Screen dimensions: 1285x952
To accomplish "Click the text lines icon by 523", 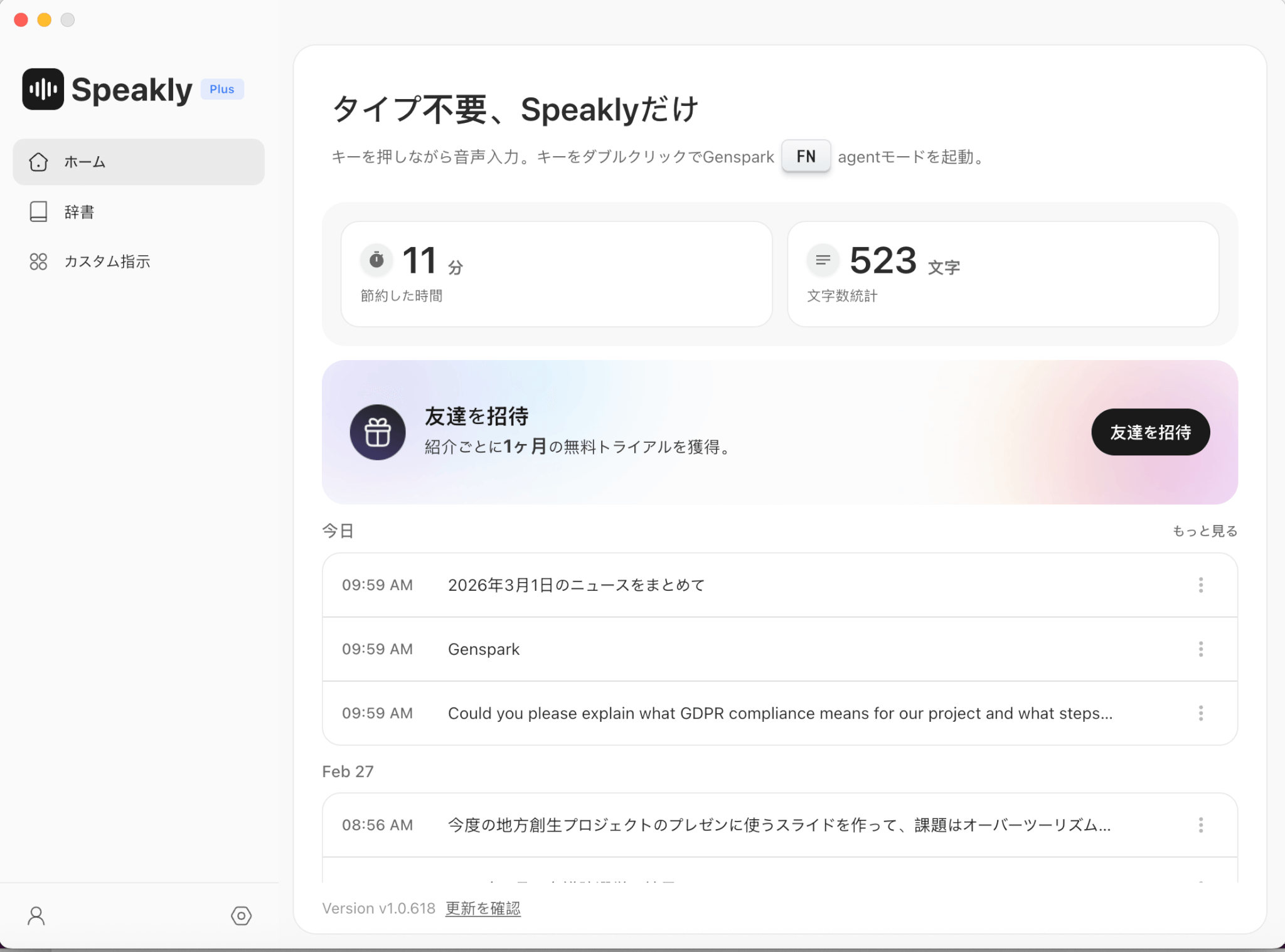I will pyautogui.click(x=823, y=260).
